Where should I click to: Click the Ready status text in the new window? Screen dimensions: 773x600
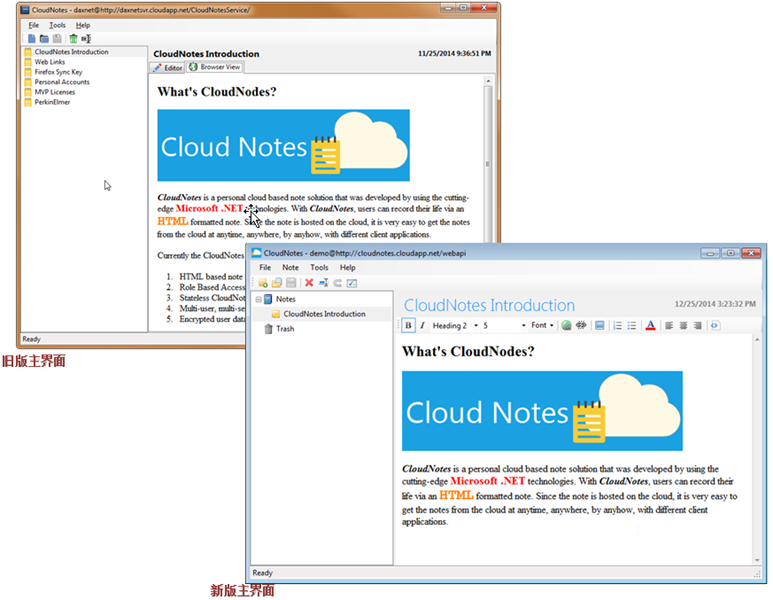coord(262,573)
